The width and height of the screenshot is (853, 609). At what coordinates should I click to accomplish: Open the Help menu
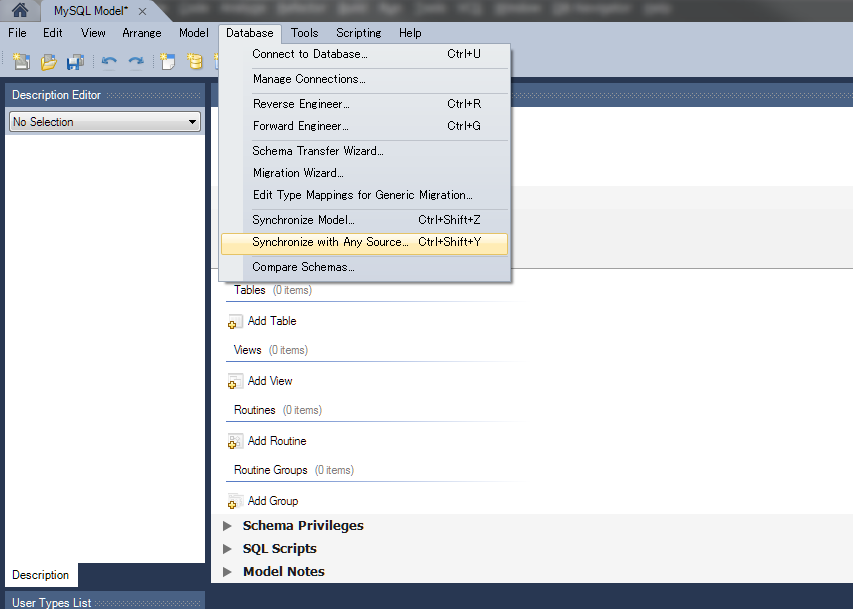[410, 33]
